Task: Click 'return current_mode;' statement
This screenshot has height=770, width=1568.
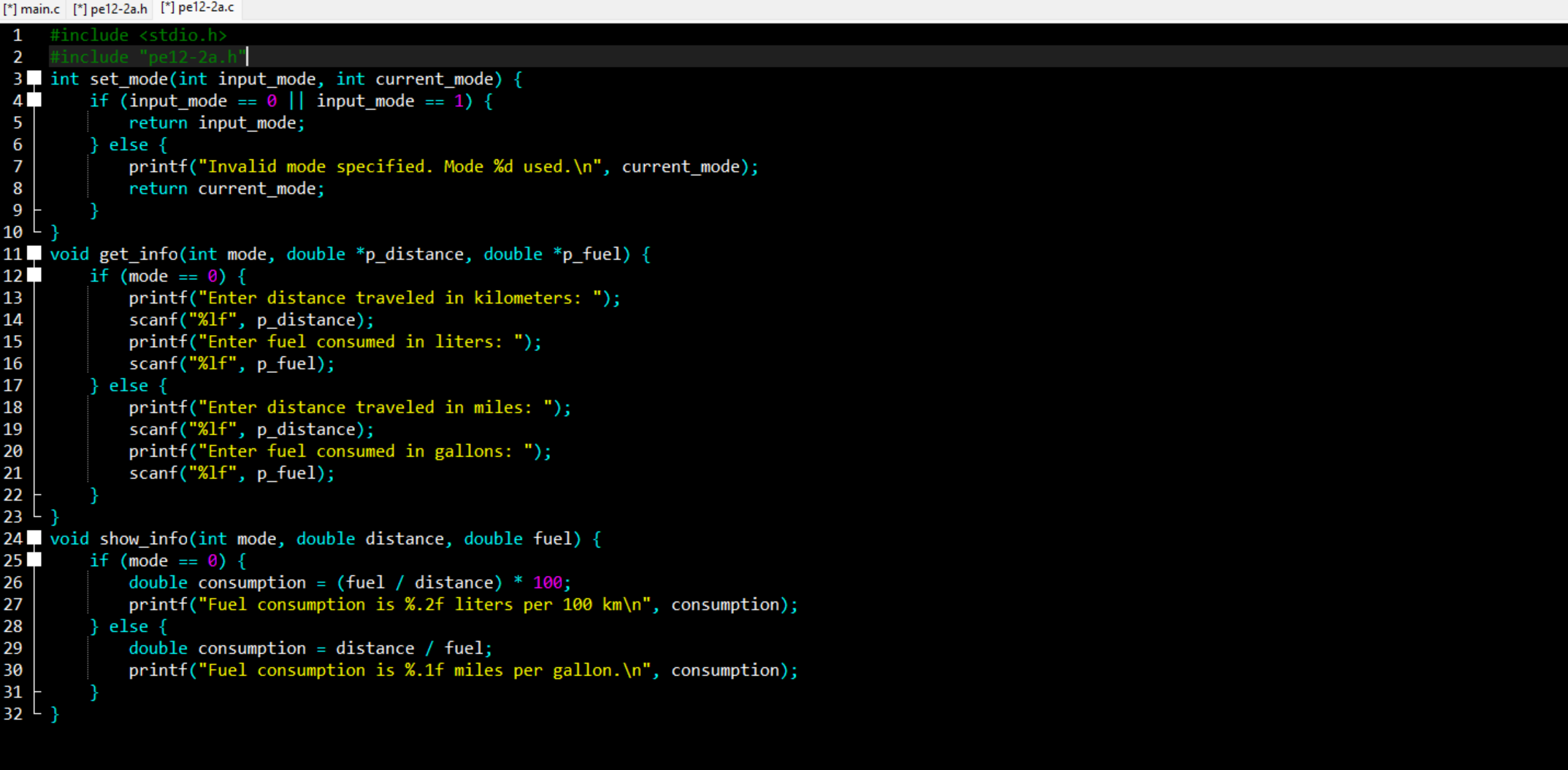Action: (x=226, y=188)
